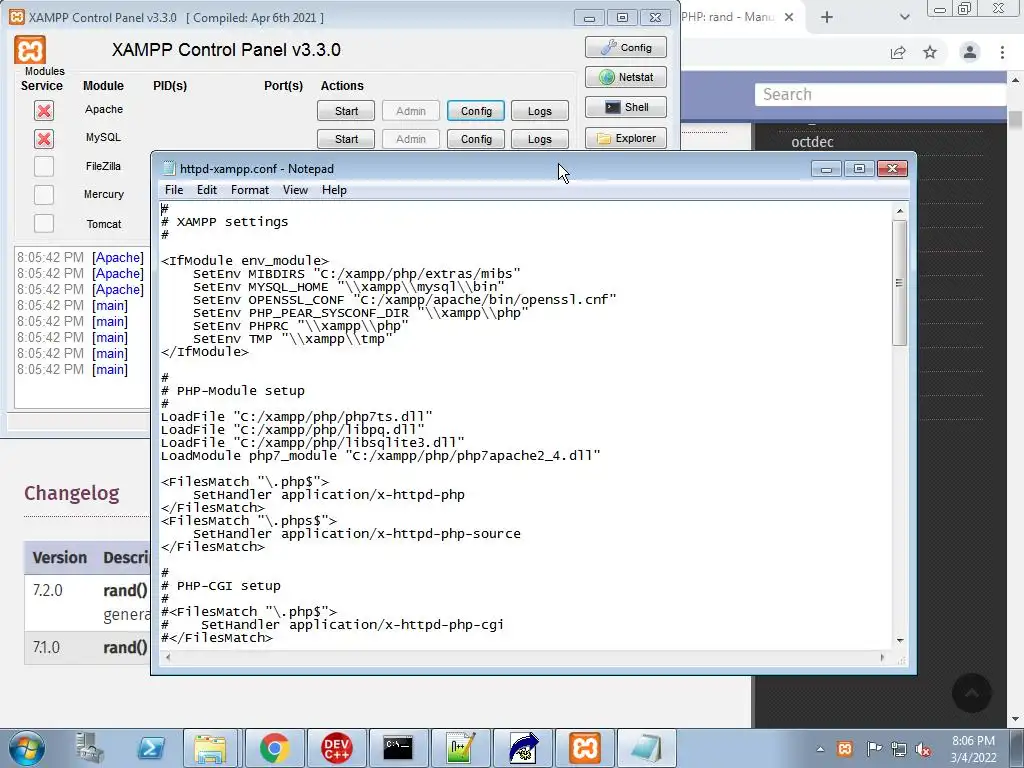Open File Explorer from the taskbar
Viewport: 1024px width, 768px height.
[210, 748]
